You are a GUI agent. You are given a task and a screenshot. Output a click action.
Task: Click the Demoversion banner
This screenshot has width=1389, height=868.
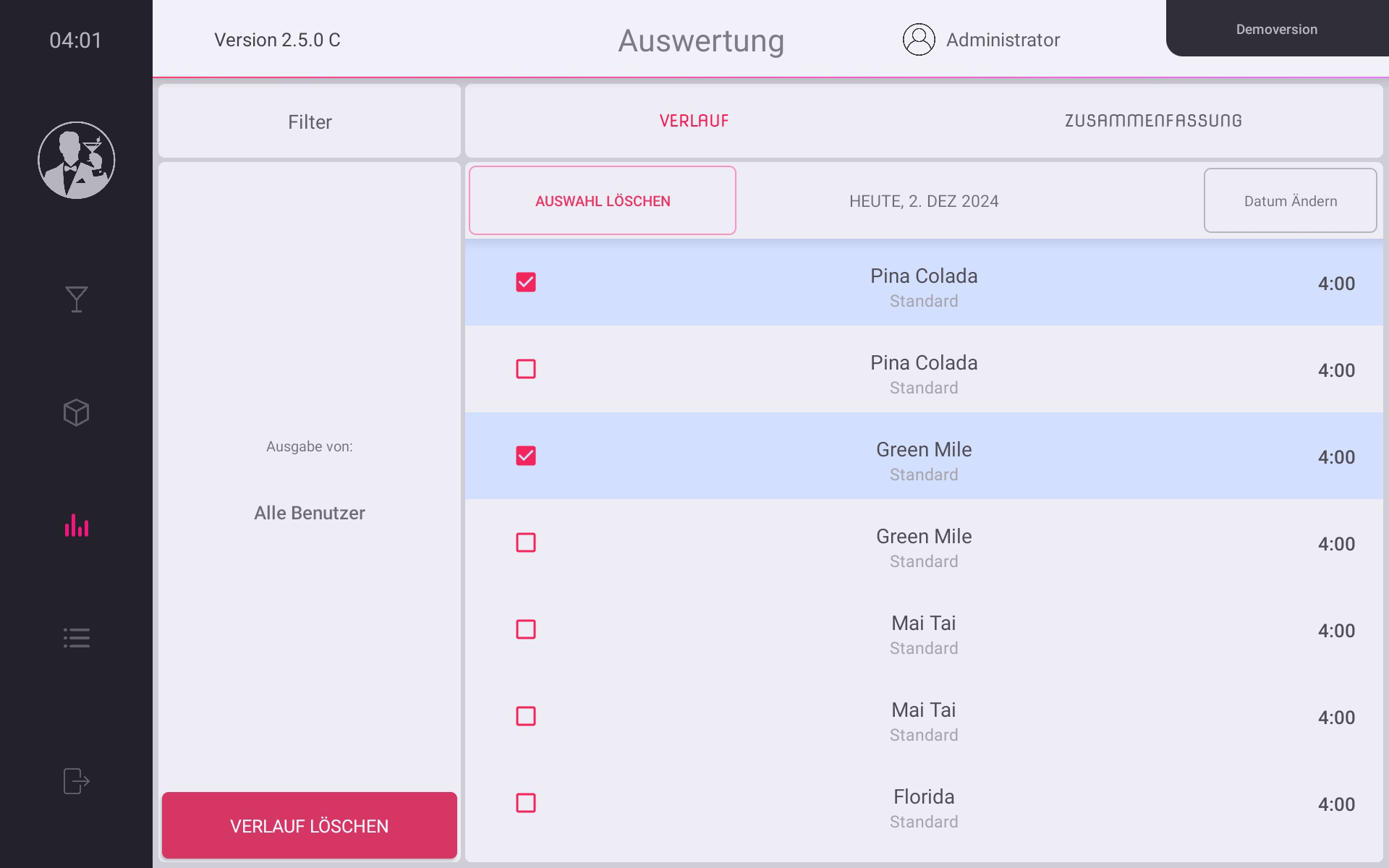1276,29
